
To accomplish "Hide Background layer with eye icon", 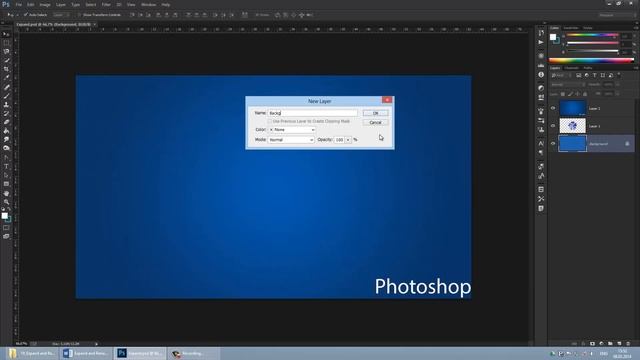I will point(553,144).
